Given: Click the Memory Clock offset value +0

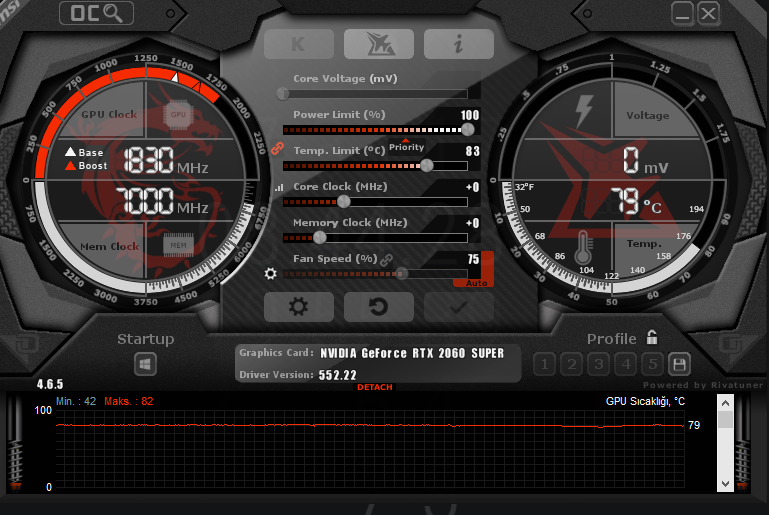Looking at the screenshot, I should (x=472, y=223).
